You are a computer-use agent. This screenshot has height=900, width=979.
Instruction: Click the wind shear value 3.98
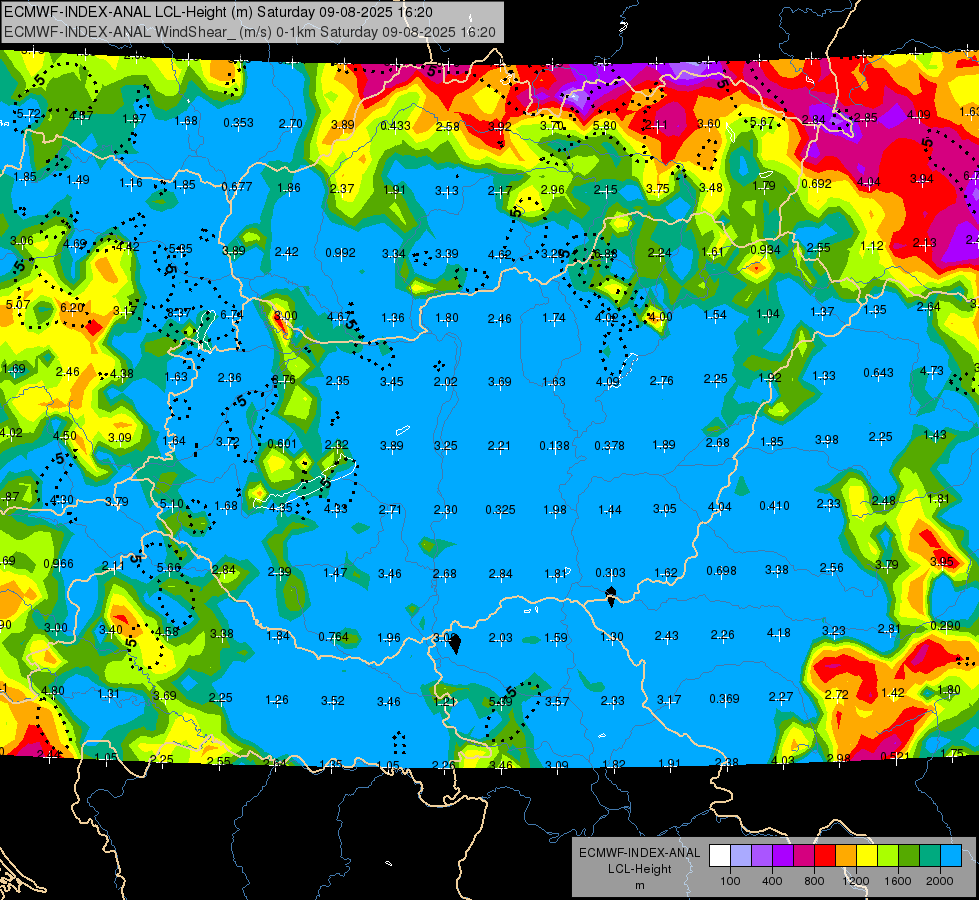point(827,440)
